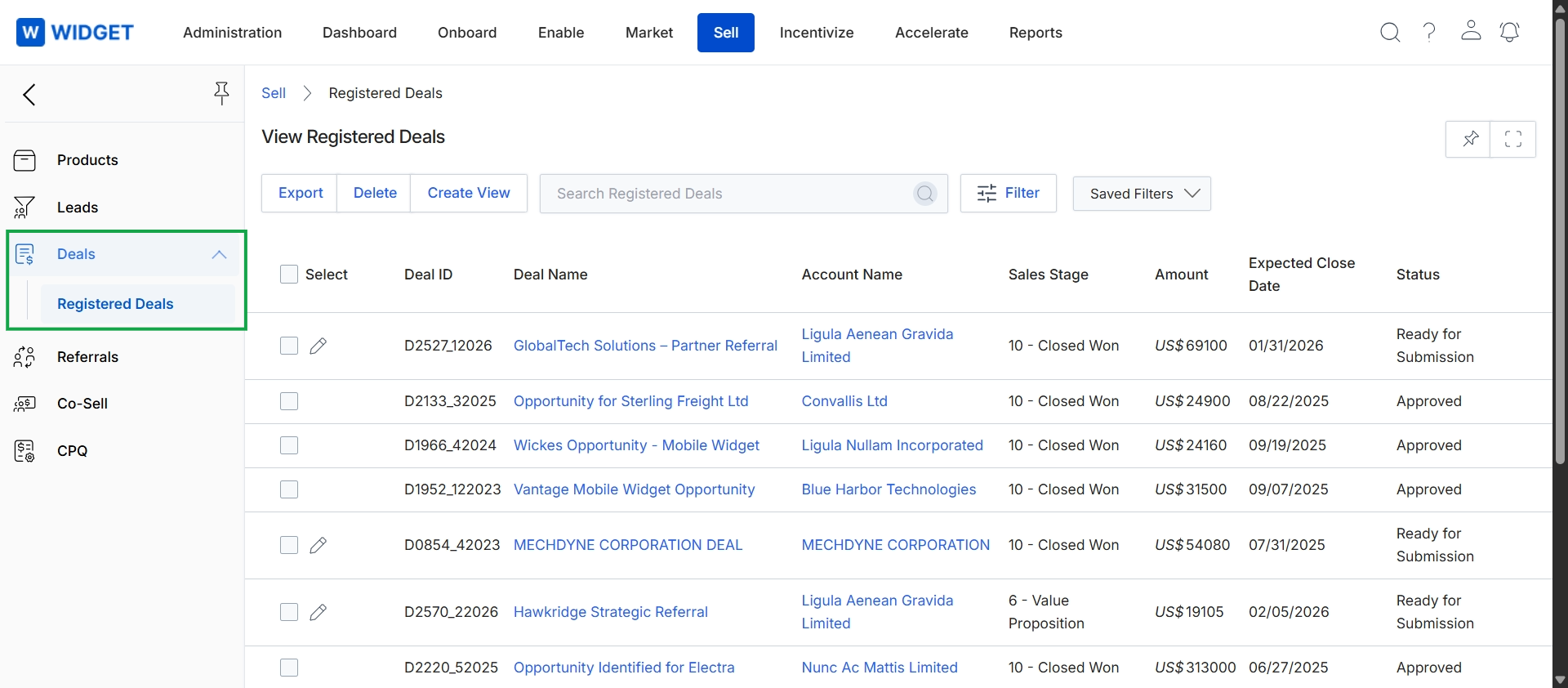Open the Incentivize tab

[817, 33]
